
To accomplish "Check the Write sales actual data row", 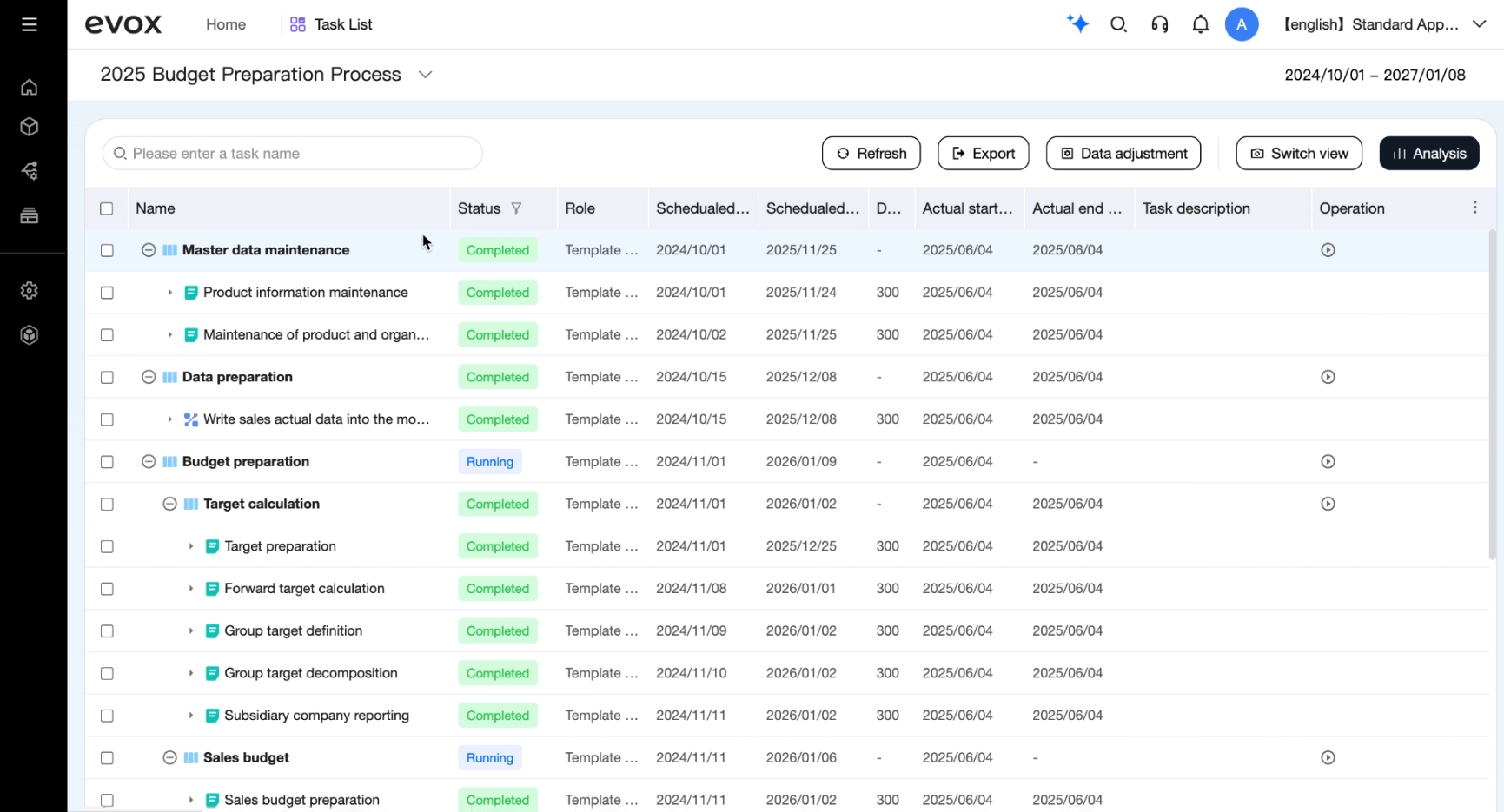I will pos(107,419).
